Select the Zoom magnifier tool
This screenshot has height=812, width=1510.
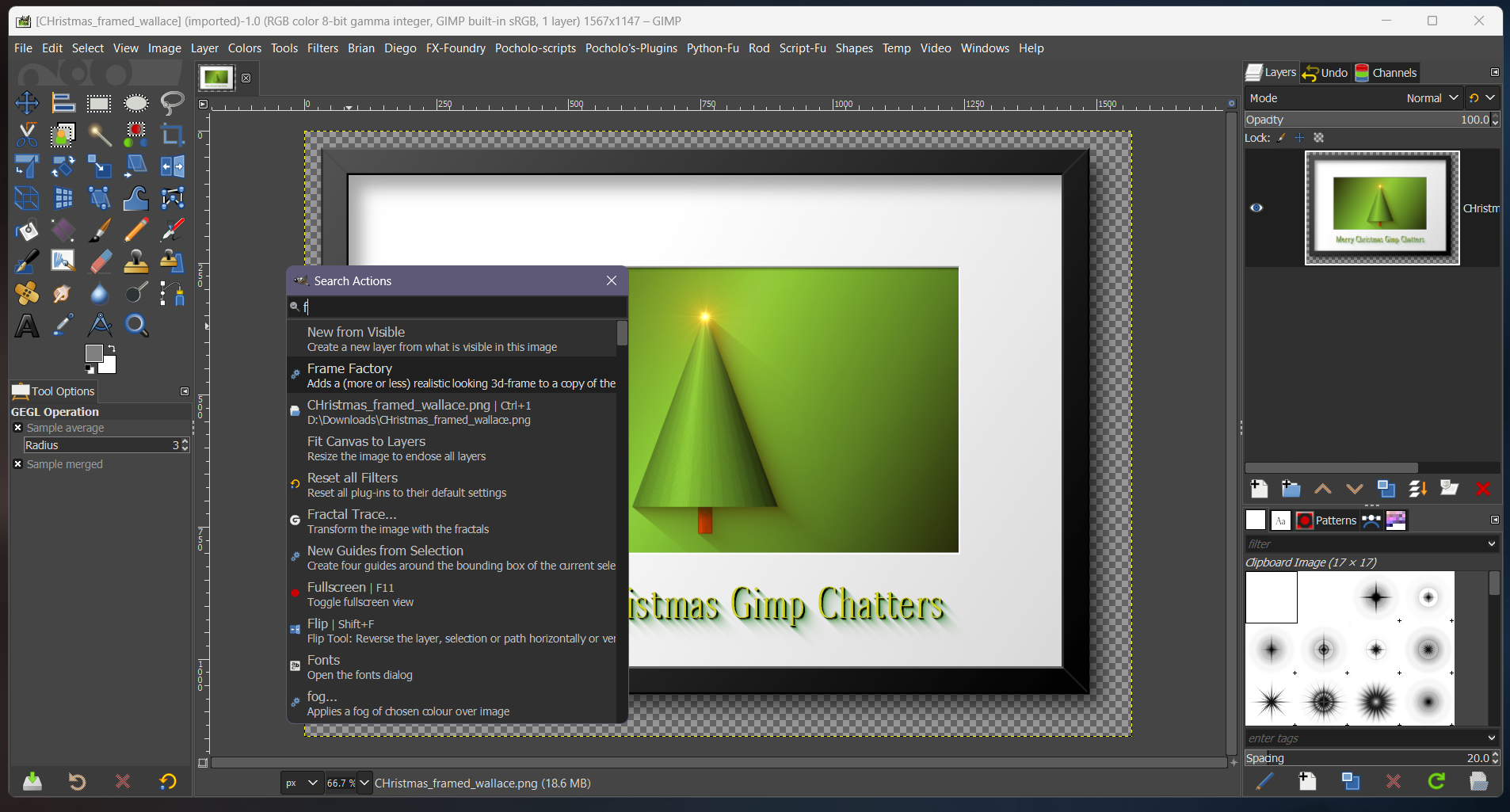(136, 325)
